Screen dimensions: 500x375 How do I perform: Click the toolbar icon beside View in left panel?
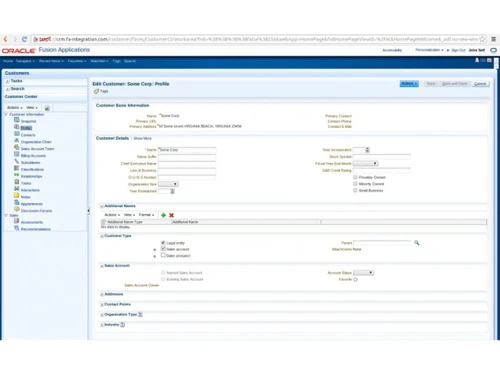47,108
